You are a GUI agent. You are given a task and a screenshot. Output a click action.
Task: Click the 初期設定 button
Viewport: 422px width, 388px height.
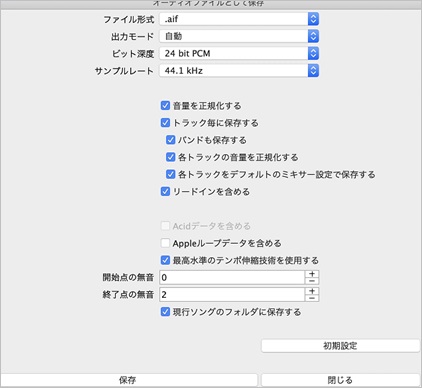coord(340,346)
